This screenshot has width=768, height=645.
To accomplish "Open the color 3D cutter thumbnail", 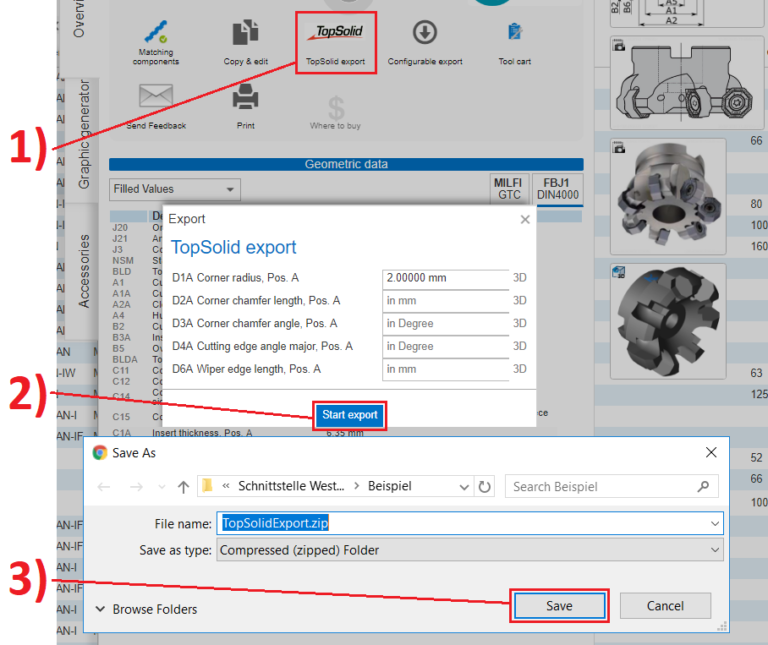I will [x=668, y=196].
